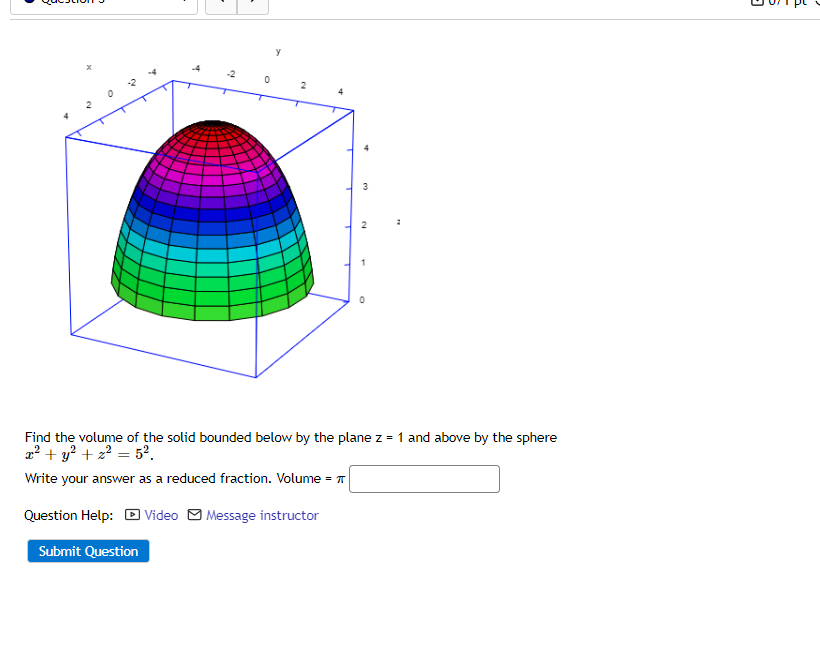Screen dimensions: 820x666
Task: Click the left chevron icon in the arrow pair
Action: (221, 4)
